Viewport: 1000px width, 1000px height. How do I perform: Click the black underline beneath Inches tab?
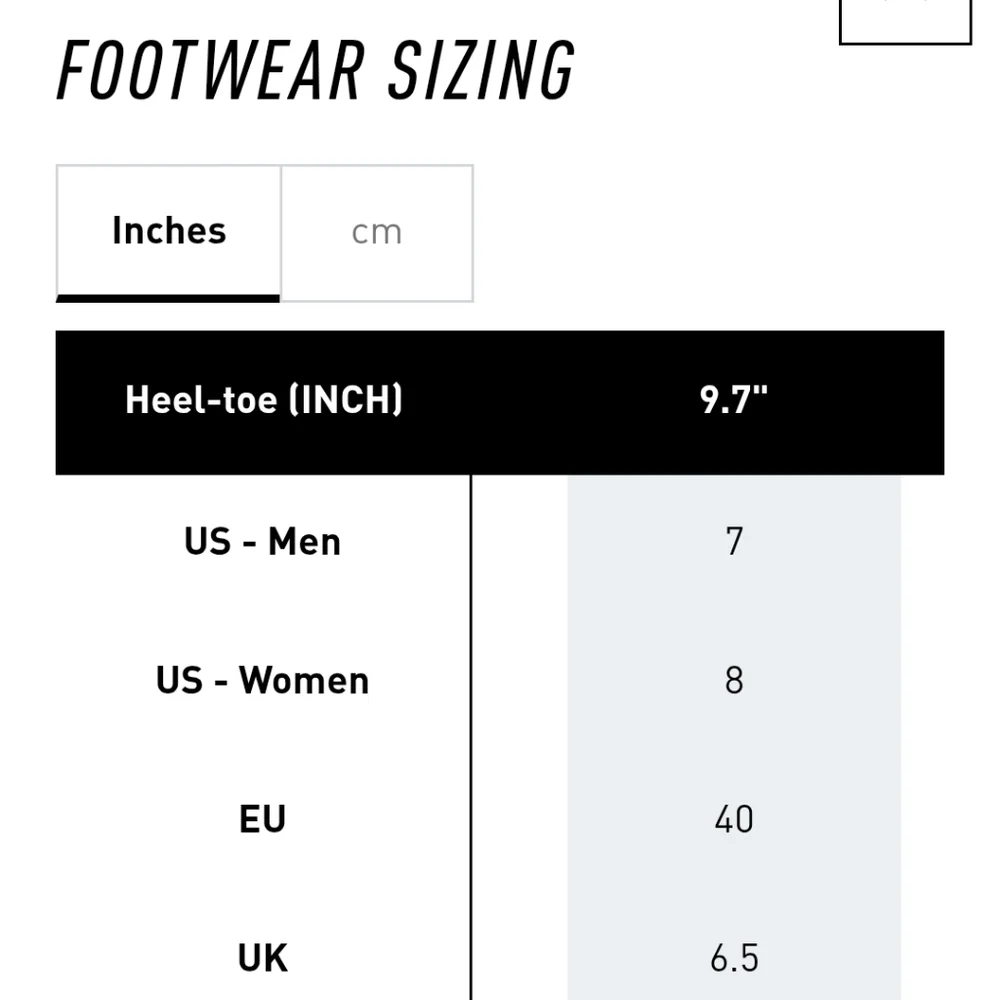click(168, 297)
